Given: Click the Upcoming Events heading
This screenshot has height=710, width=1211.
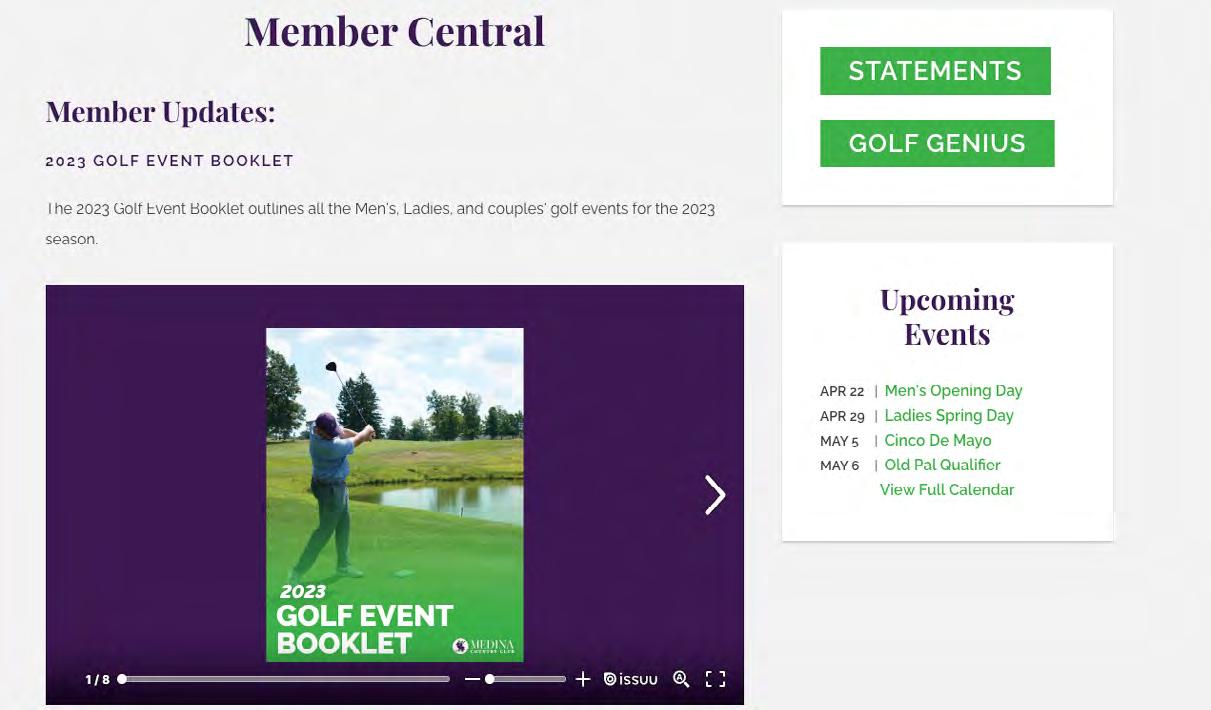Looking at the screenshot, I should [x=947, y=316].
